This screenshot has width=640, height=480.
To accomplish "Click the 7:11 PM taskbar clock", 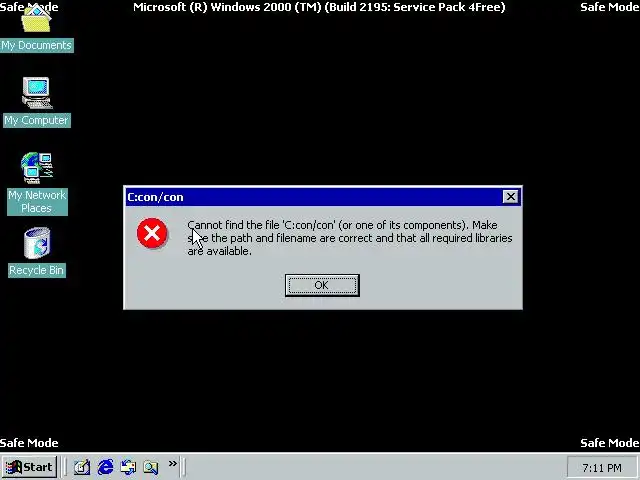I will tap(602, 468).
